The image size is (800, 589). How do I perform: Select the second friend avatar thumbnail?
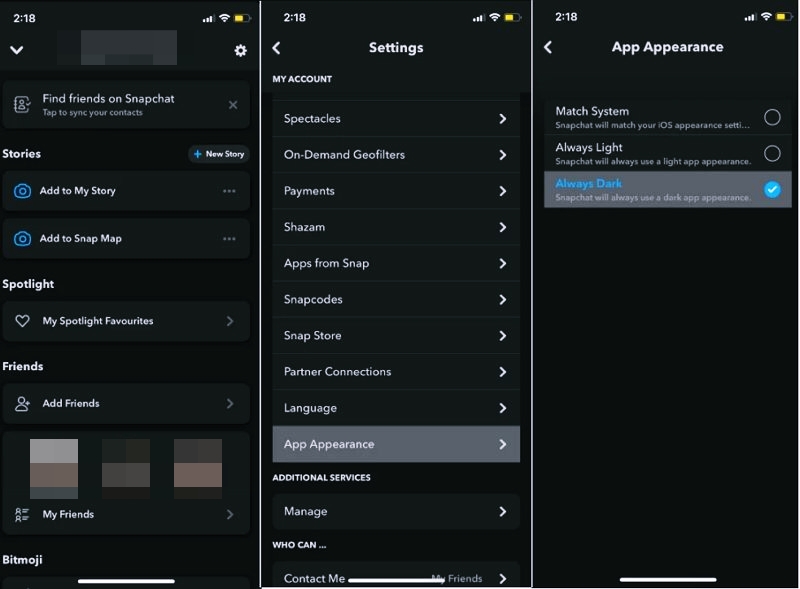tap(126, 469)
